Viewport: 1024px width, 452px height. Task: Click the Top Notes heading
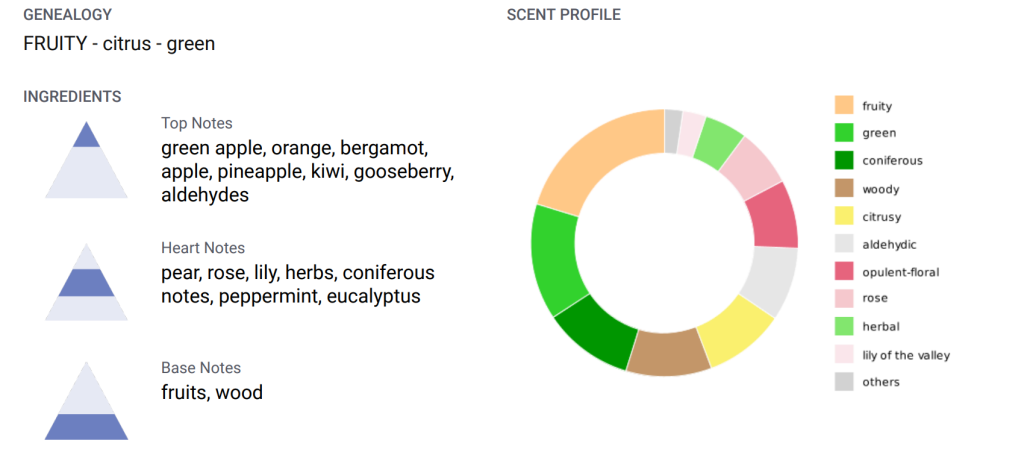click(x=197, y=123)
